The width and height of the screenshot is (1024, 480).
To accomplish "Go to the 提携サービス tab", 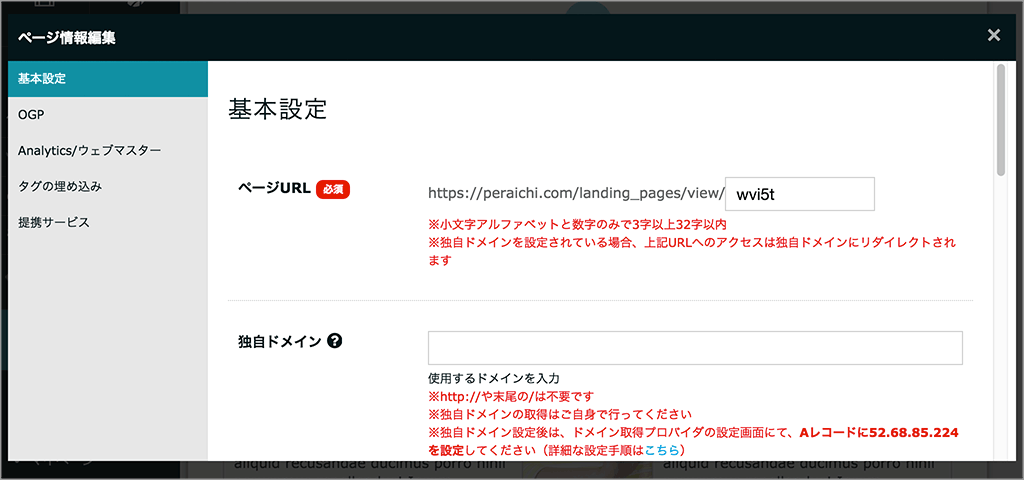I will tap(108, 223).
